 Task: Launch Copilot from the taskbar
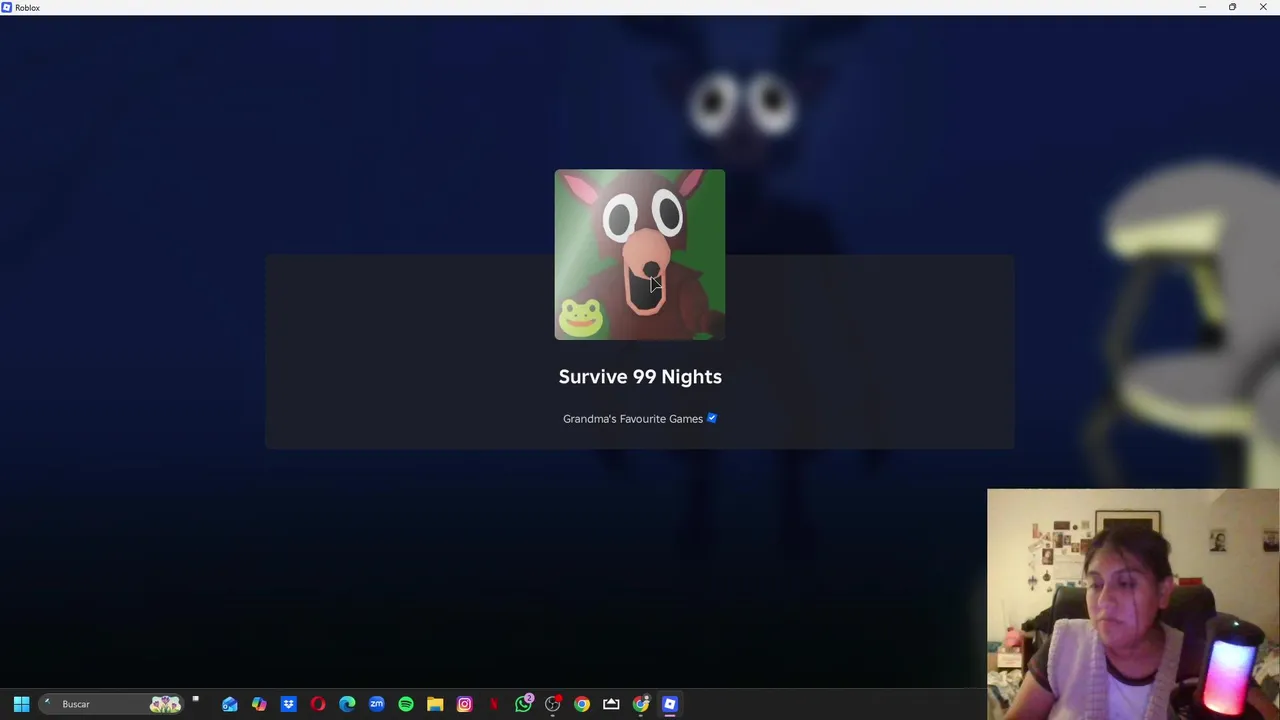point(259,704)
